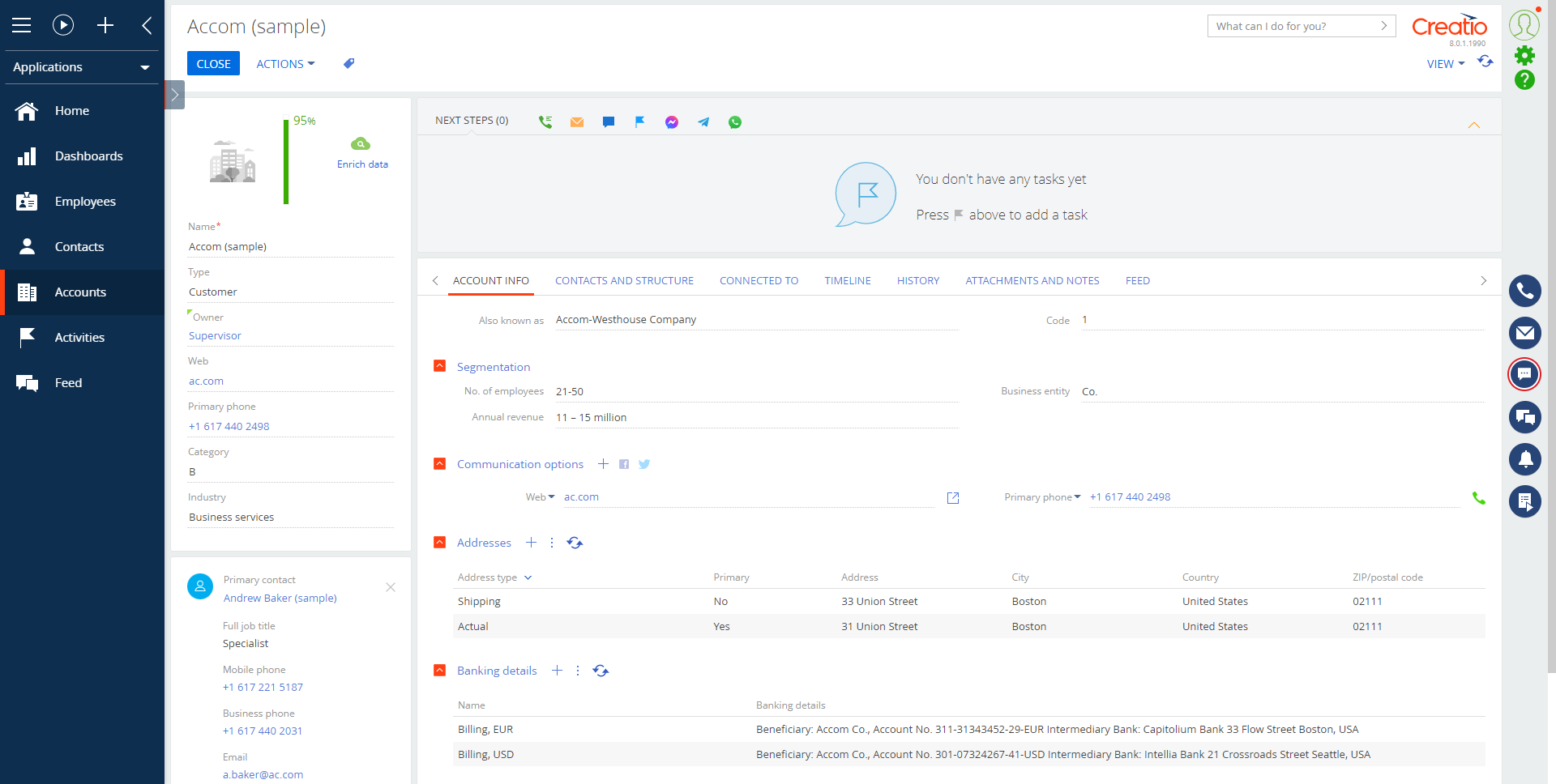The image size is (1556, 784).
Task: Compose an email from Next Steps
Action: (x=577, y=121)
